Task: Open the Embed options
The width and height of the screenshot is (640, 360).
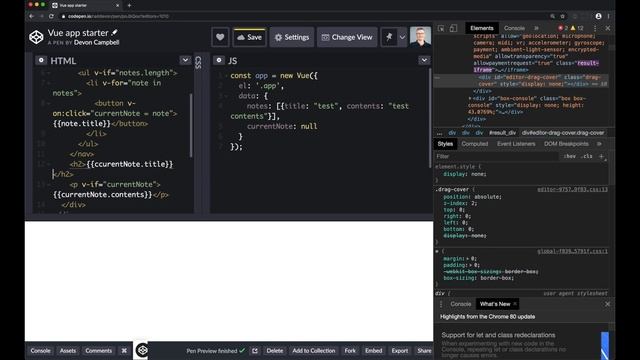Action: tap(373, 351)
